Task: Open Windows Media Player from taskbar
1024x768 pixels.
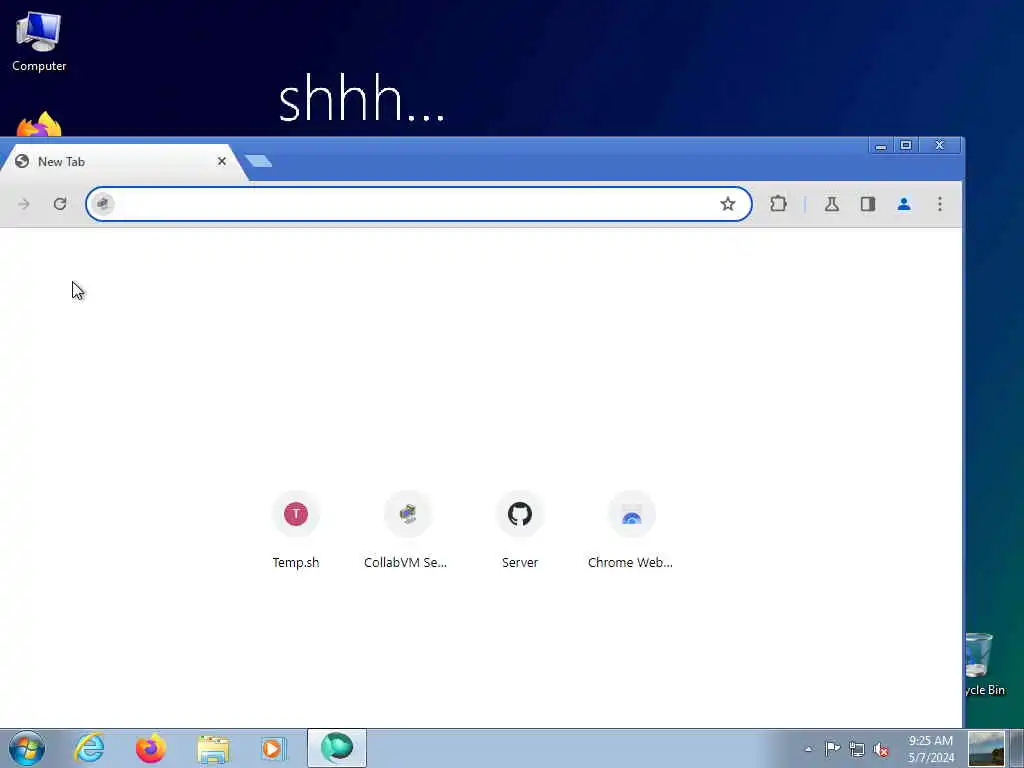Action: pyautogui.click(x=273, y=748)
